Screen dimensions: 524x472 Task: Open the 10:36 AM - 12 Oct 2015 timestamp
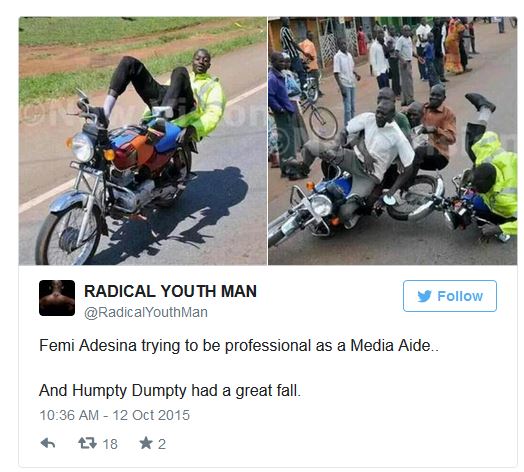click(115, 415)
